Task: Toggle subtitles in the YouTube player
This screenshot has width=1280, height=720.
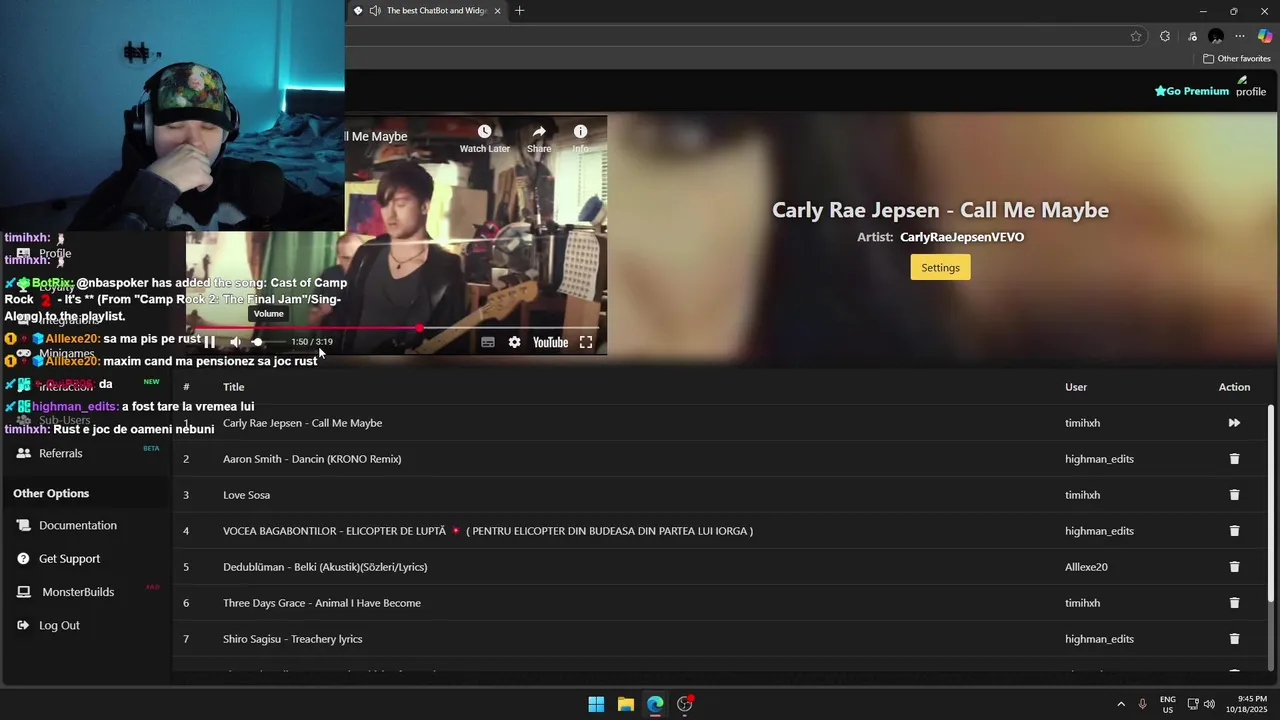Action: 488,342
